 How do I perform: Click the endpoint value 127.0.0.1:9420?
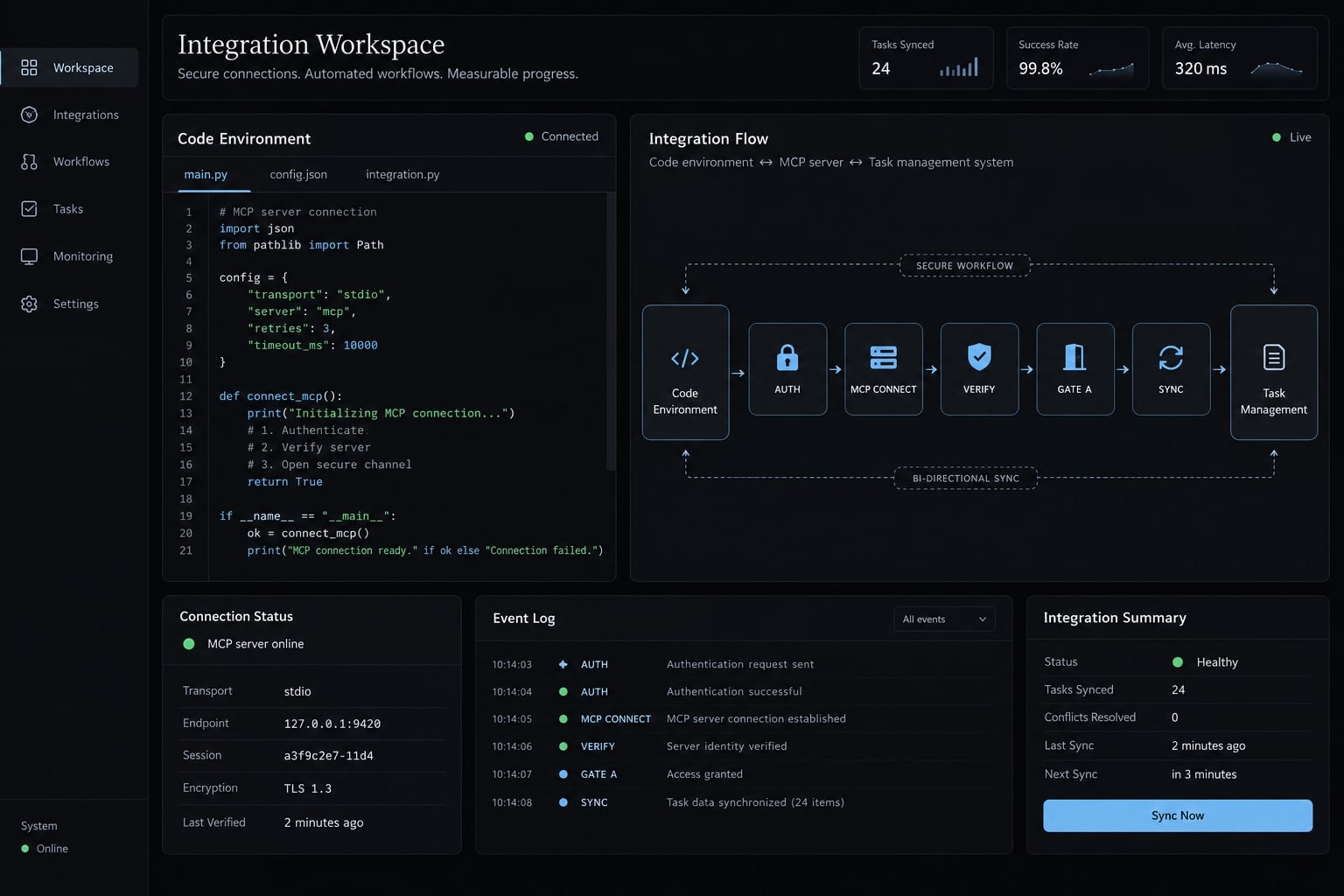332,724
